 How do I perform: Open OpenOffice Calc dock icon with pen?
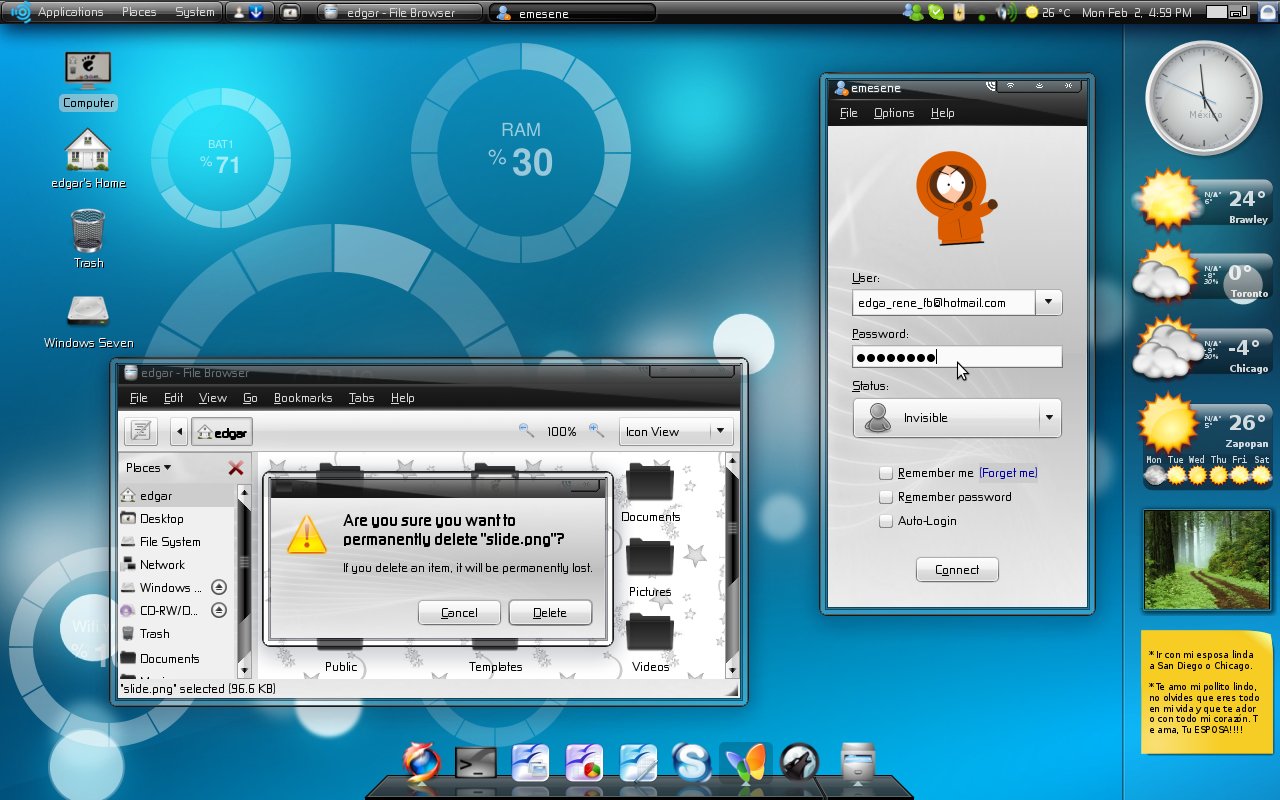637,763
